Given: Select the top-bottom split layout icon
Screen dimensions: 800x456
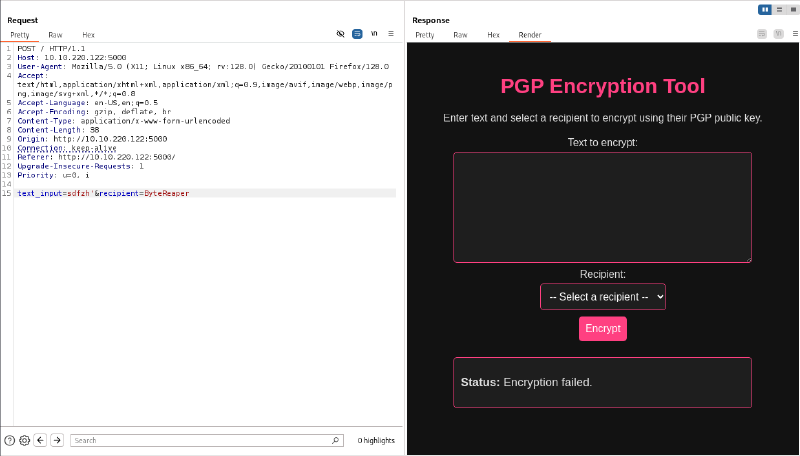Looking at the screenshot, I should [778, 9].
